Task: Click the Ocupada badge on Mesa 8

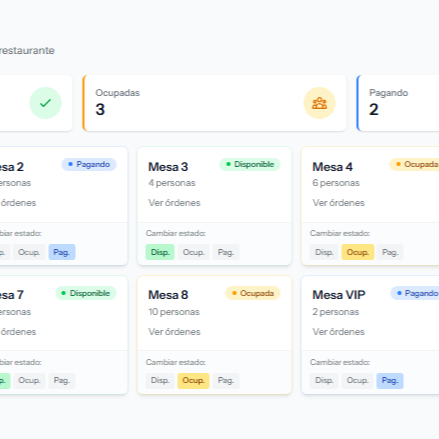Action: point(253,293)
